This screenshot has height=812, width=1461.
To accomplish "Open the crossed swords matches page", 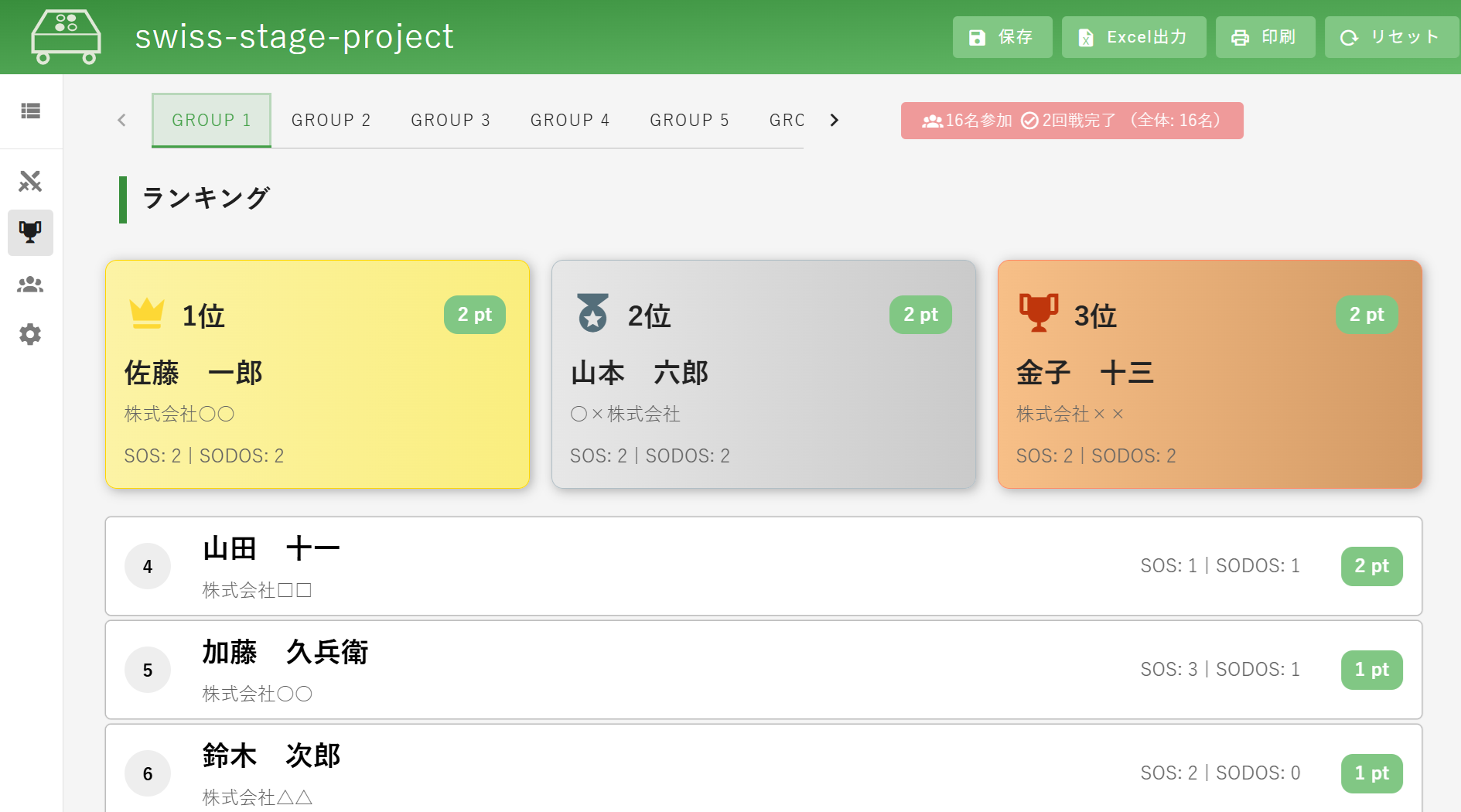I will pos(30,182).
